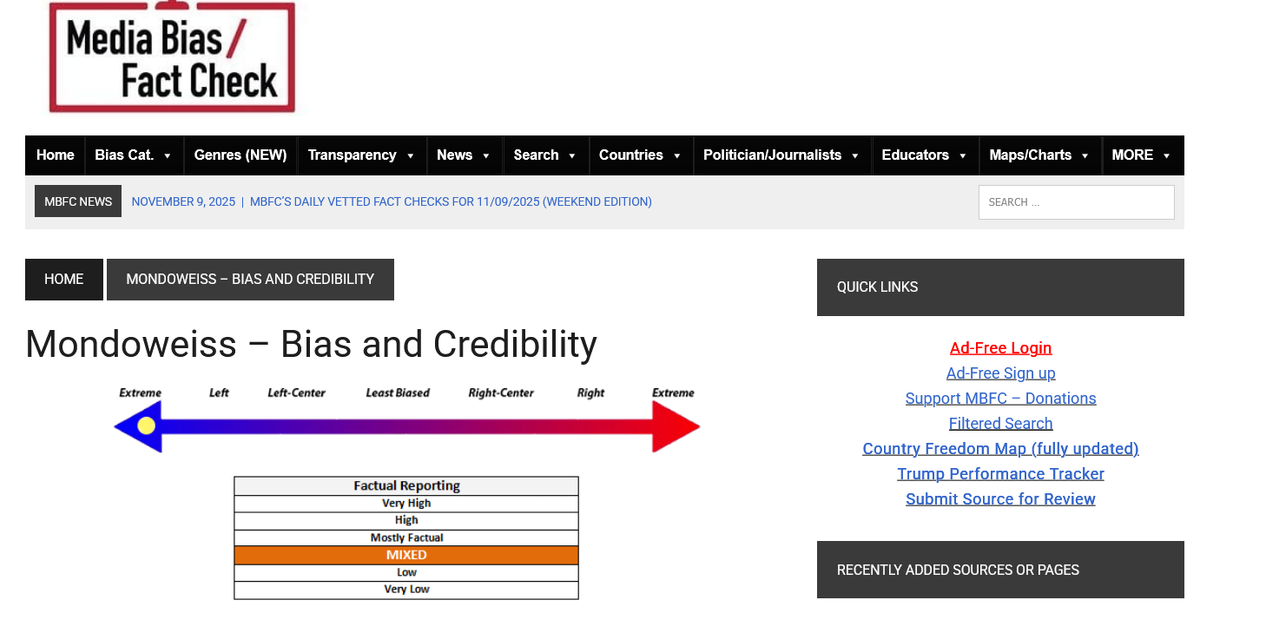
Task: Open the Ad-Free Sign up link
Action: point(1001,373)
